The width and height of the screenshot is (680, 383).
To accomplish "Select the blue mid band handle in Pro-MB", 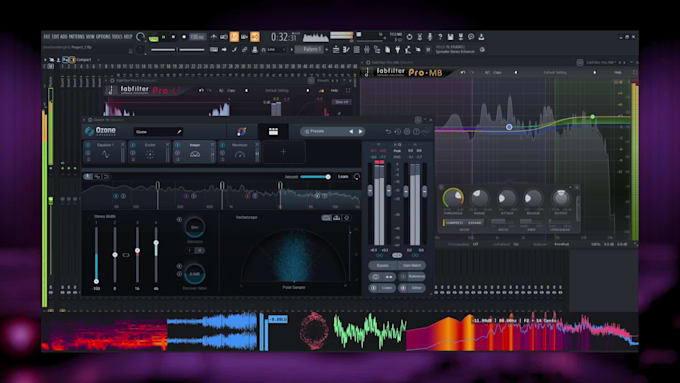I will pos(509,127).
